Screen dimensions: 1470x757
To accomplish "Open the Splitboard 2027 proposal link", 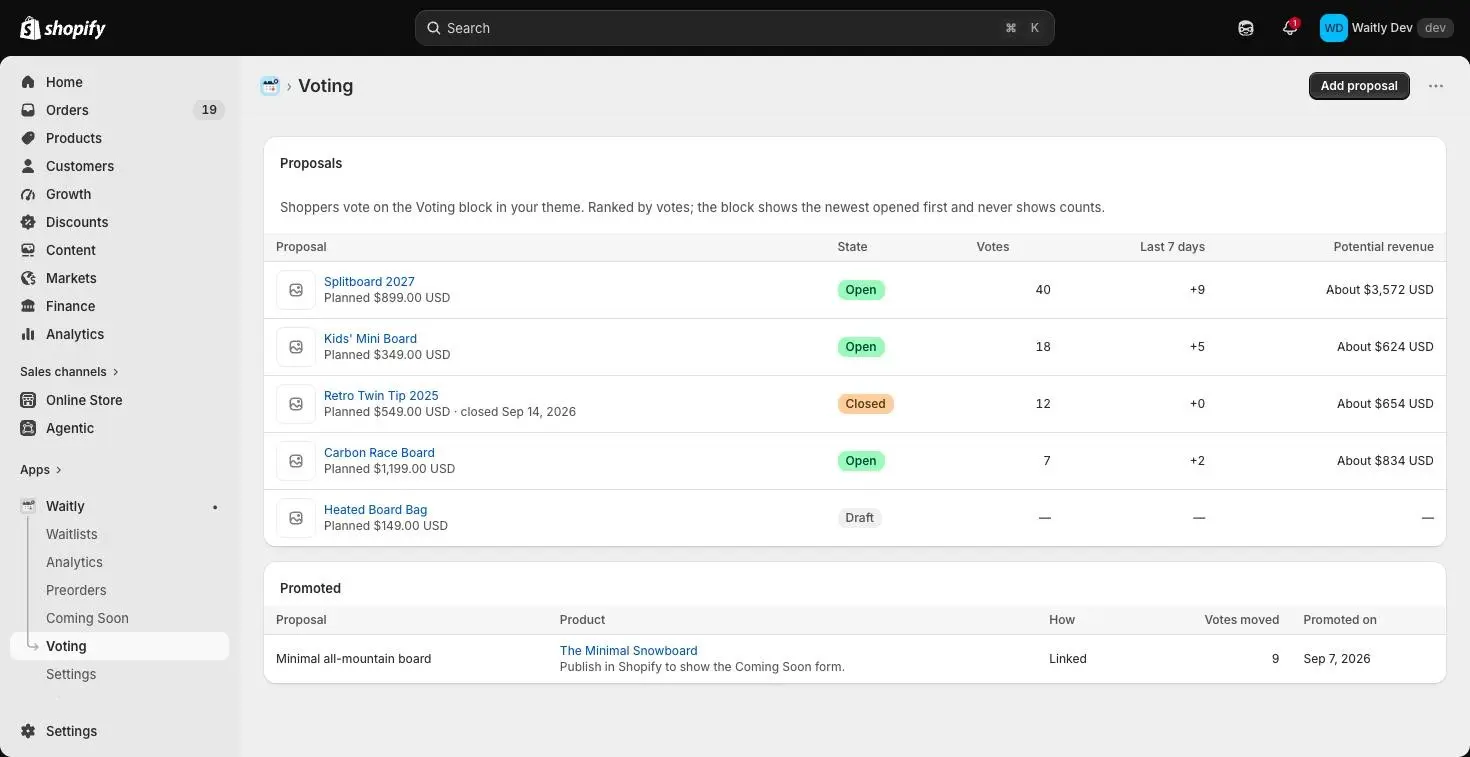I will (369, 282).
